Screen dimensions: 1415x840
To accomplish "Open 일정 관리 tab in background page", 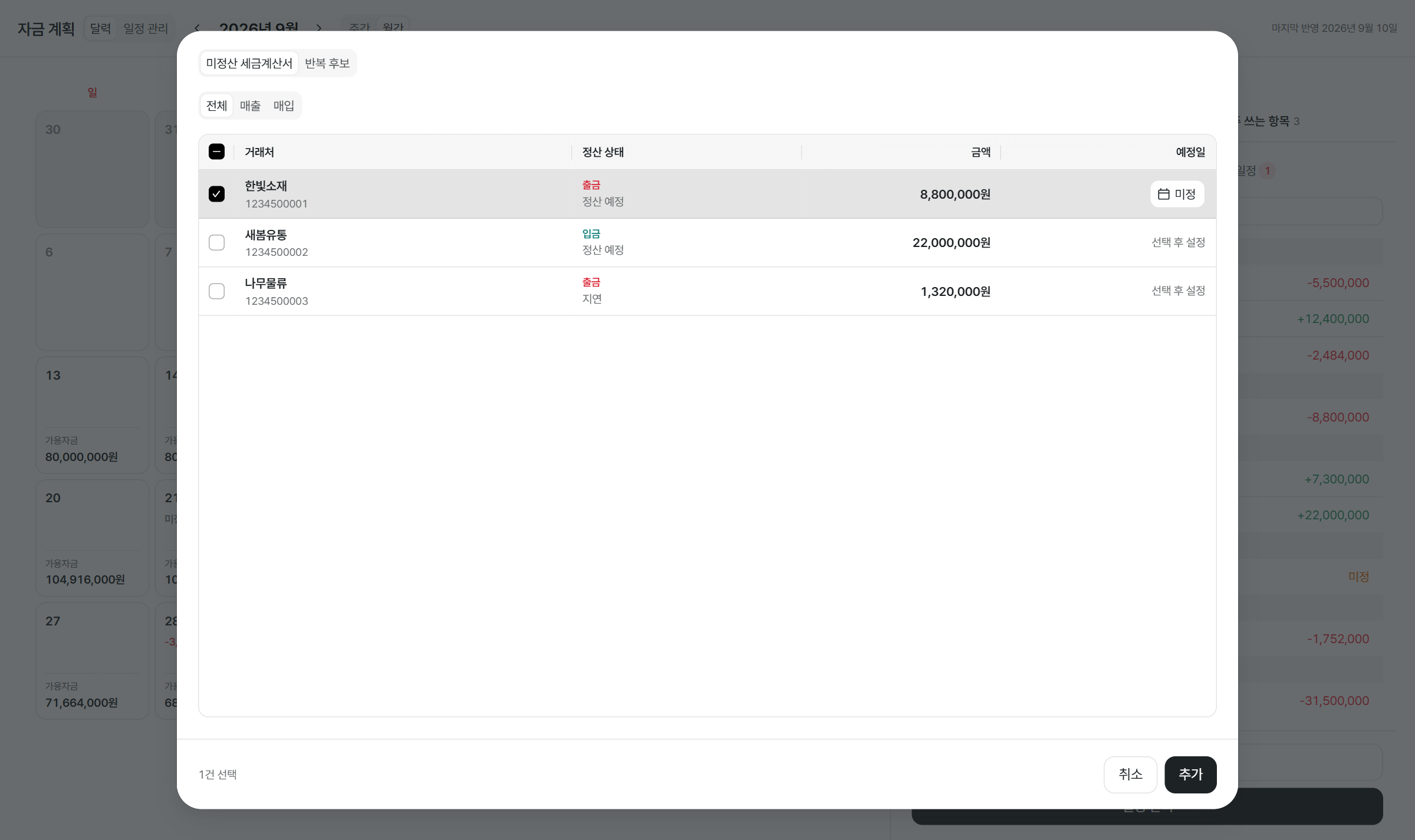I will pos(146,28).
